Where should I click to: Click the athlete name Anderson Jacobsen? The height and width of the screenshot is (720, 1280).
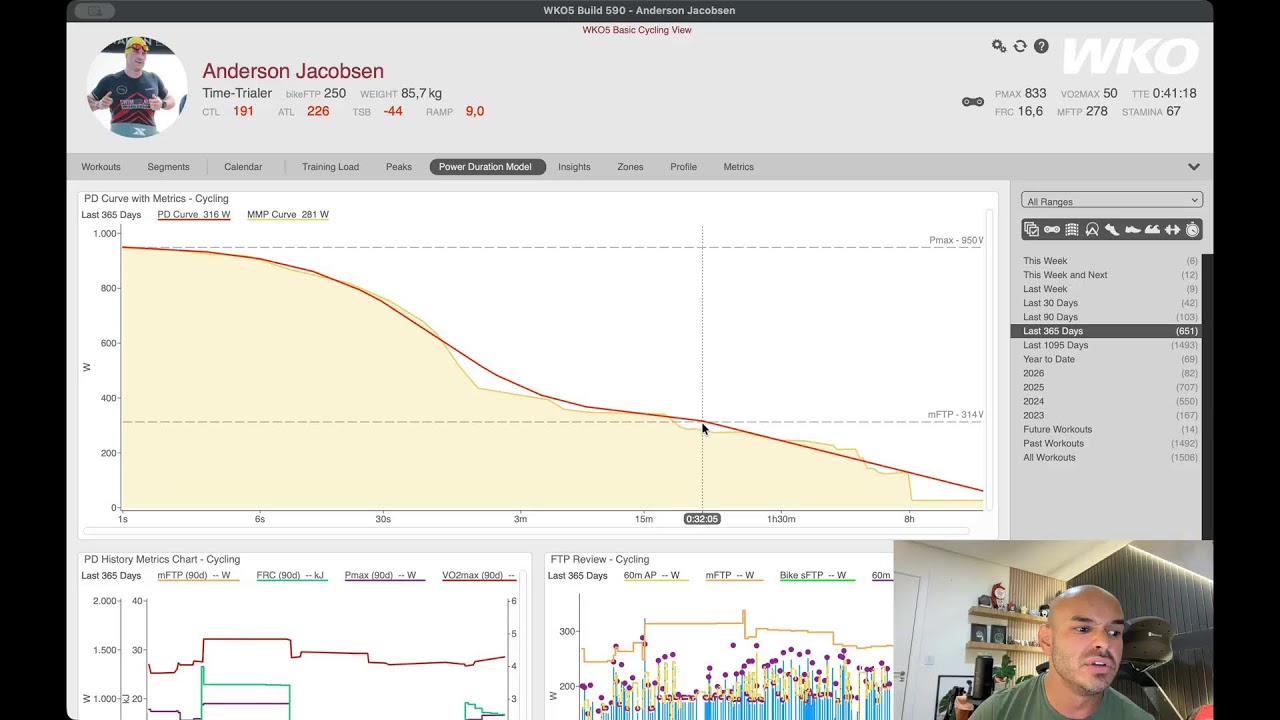[x=293, y=71]
